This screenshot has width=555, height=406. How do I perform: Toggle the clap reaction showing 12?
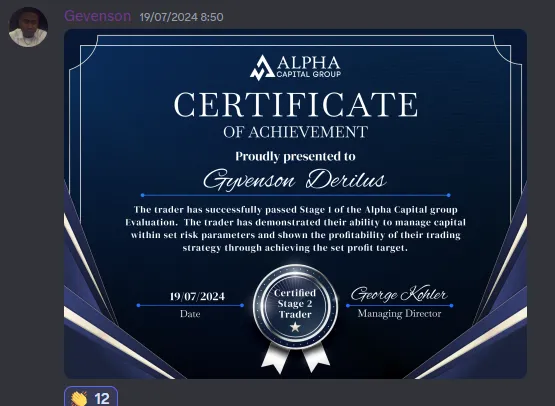point(91,397)
